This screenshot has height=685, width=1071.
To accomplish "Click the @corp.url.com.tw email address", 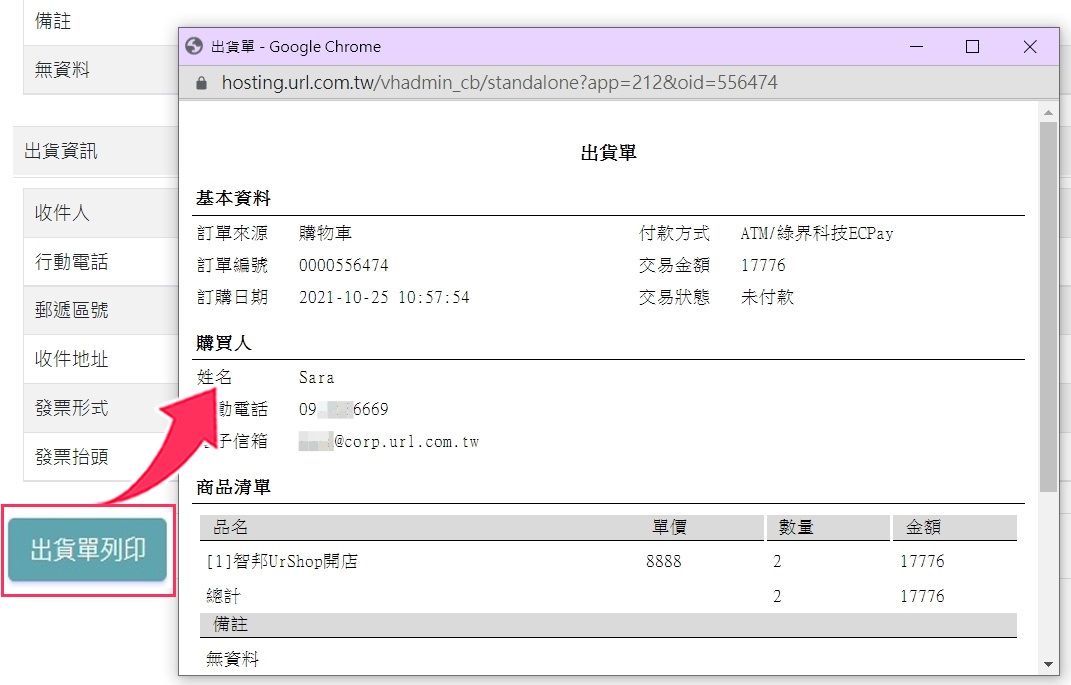I will point(389,441).
